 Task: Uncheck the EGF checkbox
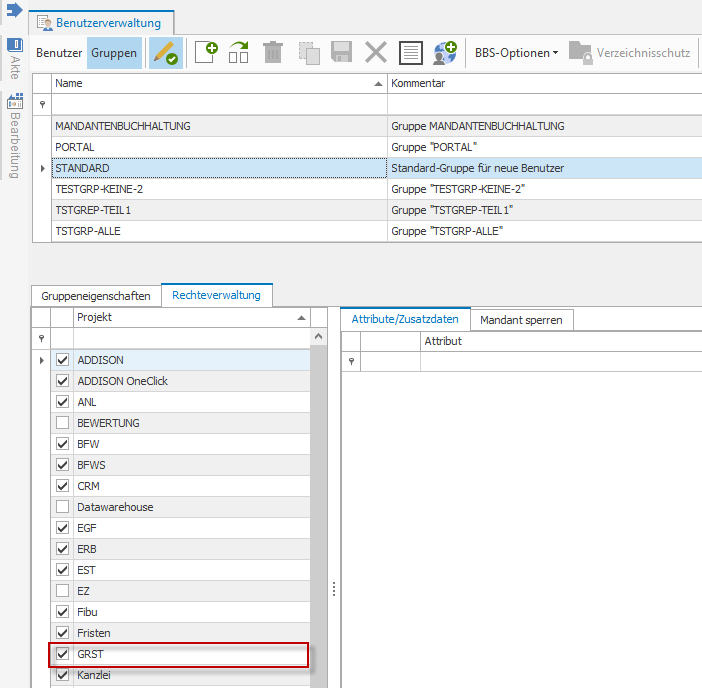(62, 528)
